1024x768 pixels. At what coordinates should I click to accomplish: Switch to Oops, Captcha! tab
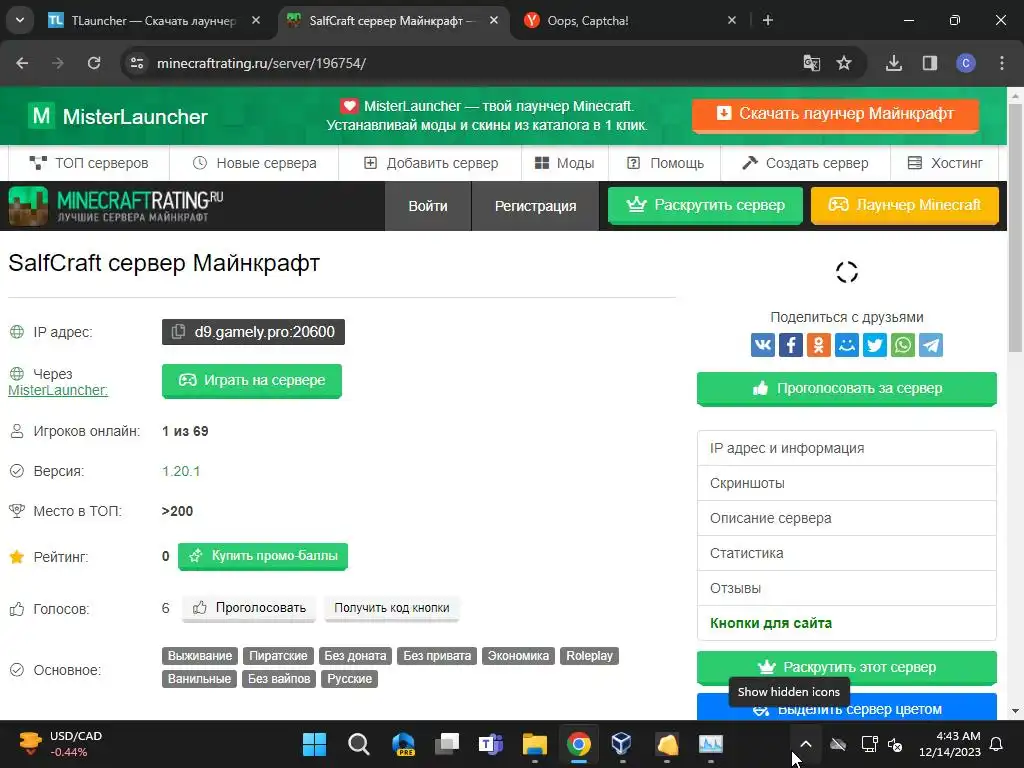point(630,21)
